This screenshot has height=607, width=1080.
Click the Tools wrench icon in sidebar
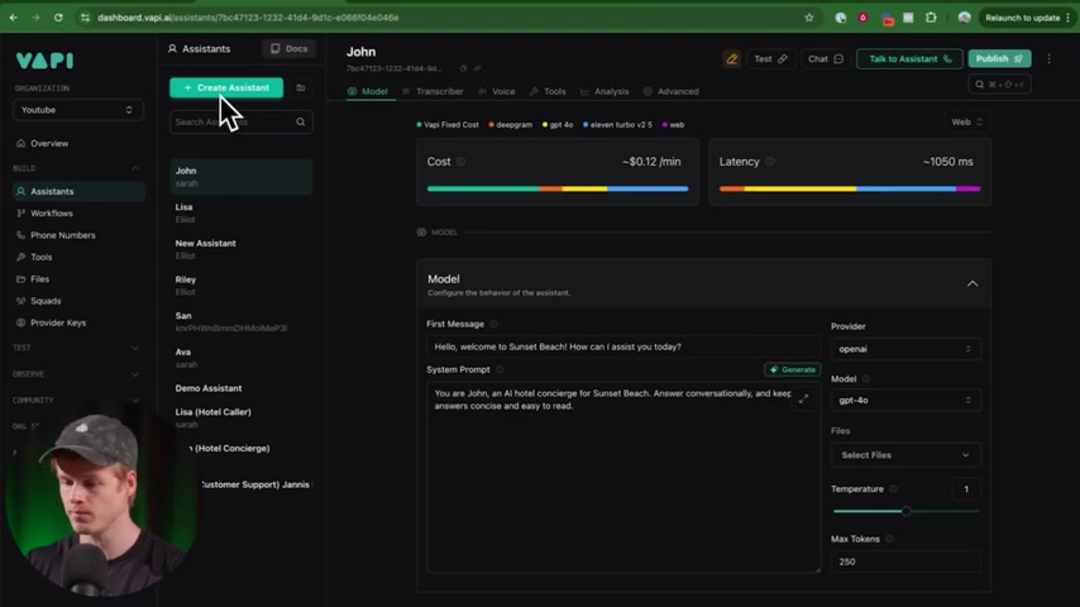[x=20, y=257]
